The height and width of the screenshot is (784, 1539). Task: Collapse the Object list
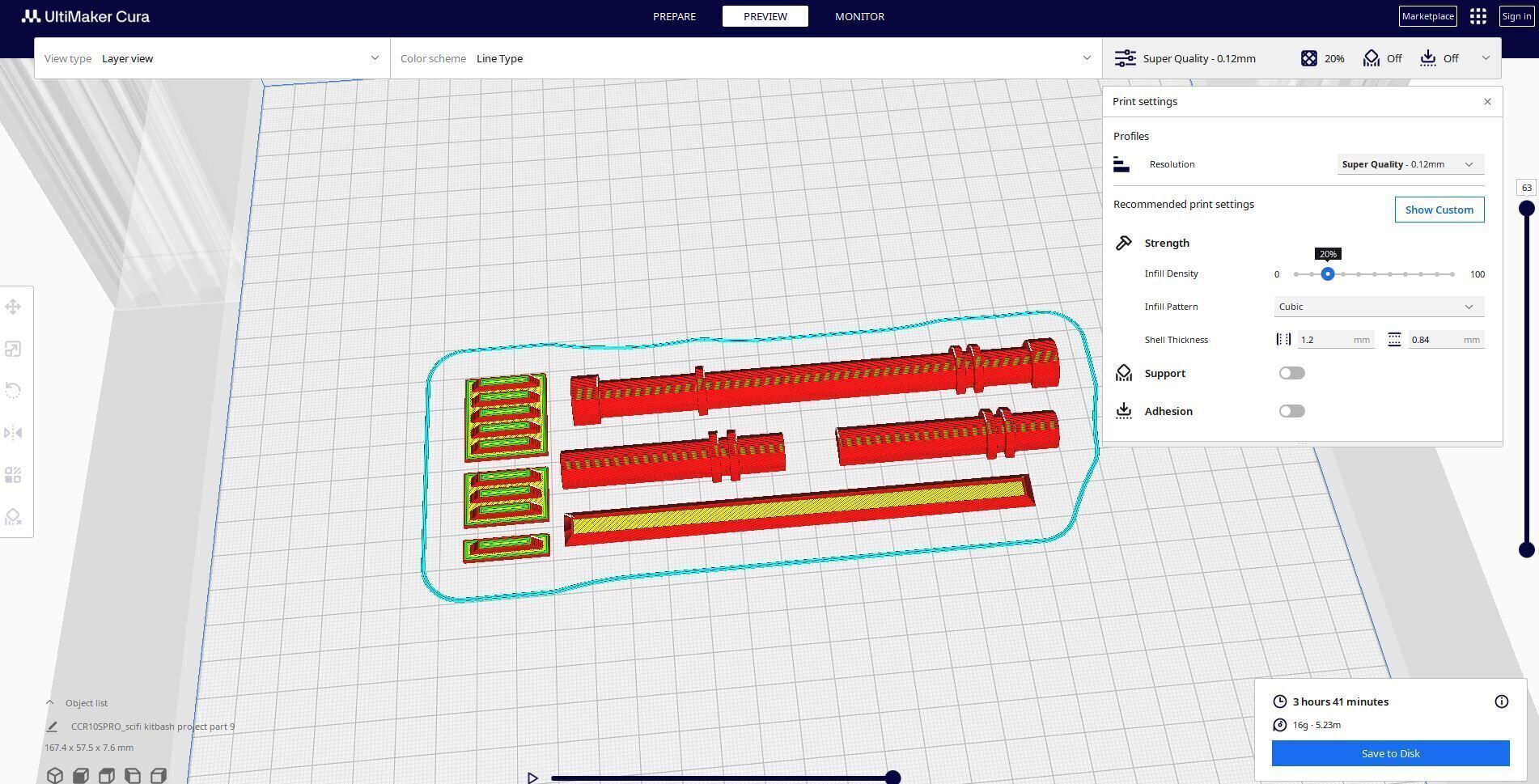[49, 702]
